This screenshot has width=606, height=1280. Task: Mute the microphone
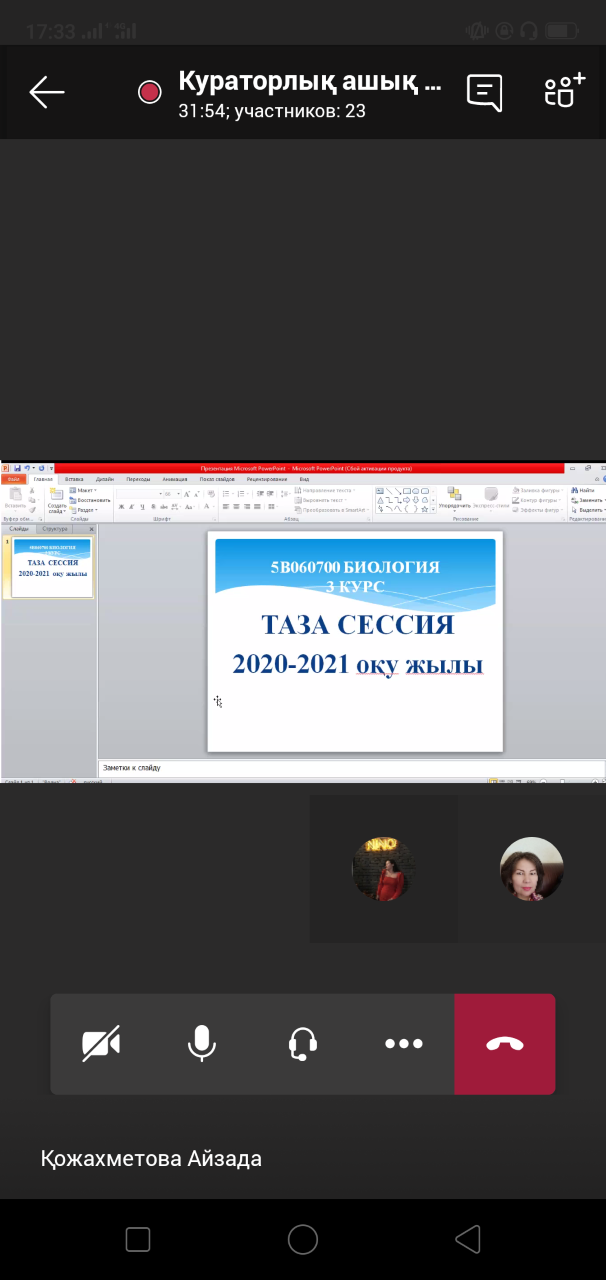point(202,1044)
